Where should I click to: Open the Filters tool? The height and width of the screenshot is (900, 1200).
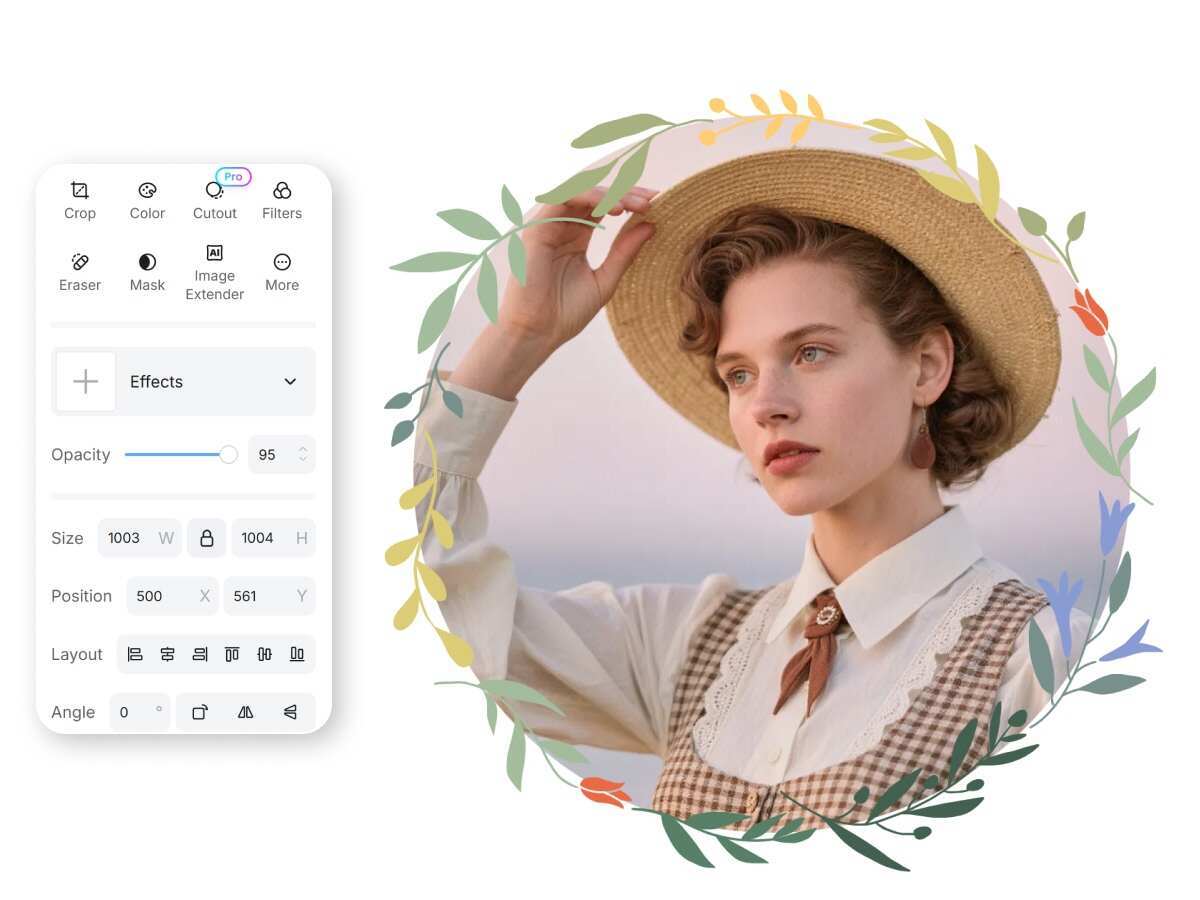[x=282, y=200]
